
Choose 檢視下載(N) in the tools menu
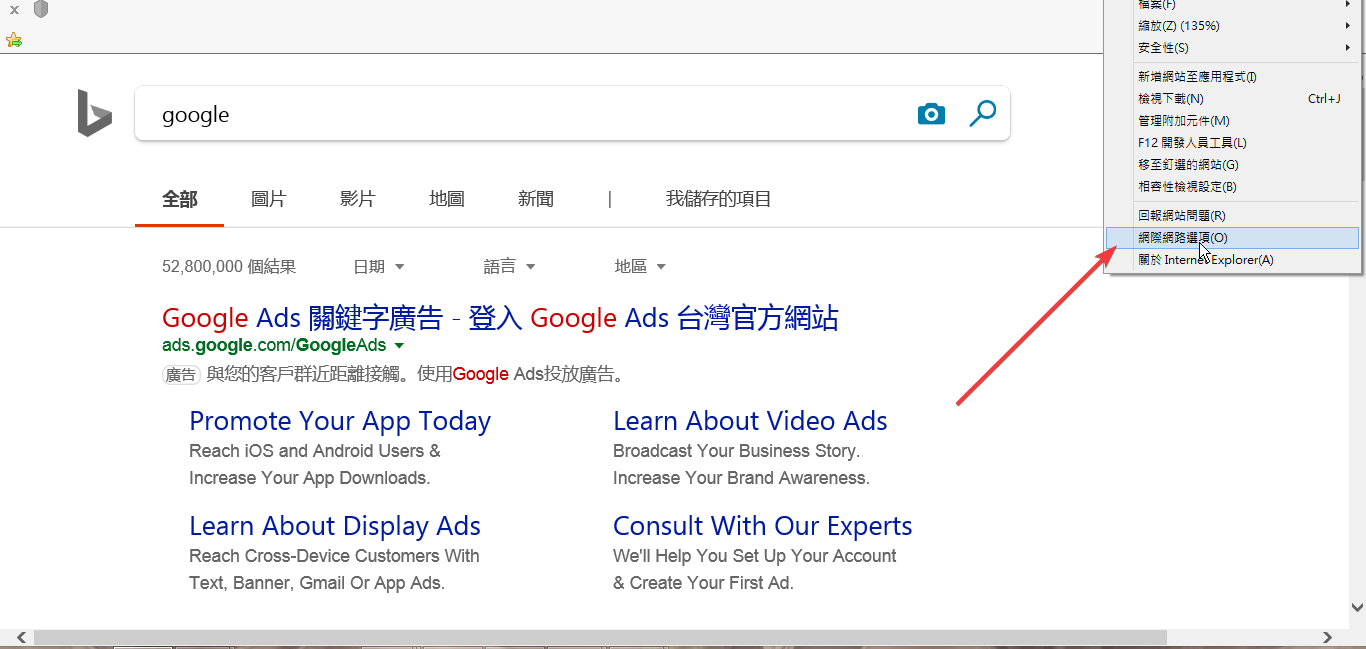point(1233,99)
